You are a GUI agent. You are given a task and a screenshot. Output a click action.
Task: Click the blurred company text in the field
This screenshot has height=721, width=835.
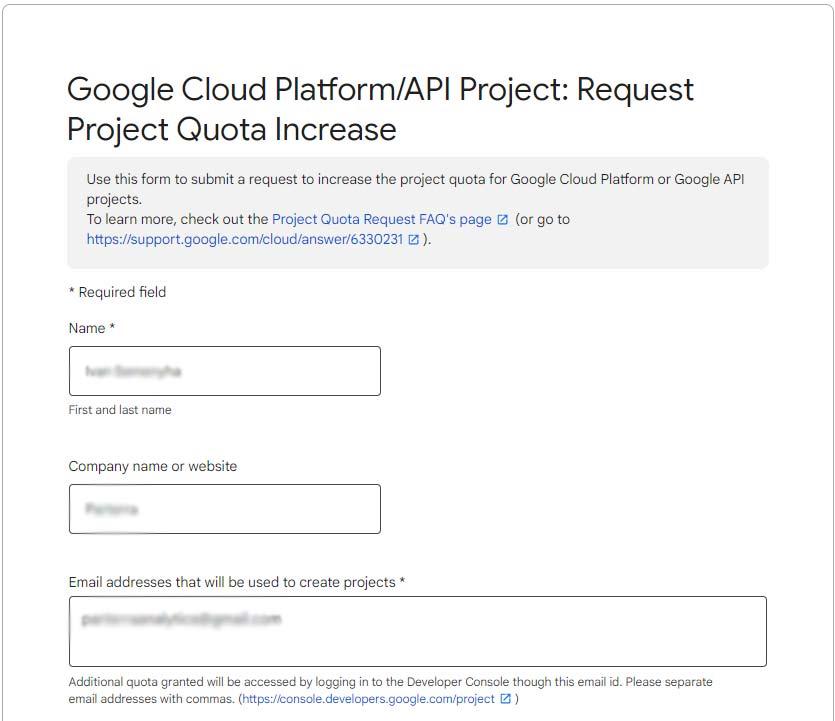point(111,509)
